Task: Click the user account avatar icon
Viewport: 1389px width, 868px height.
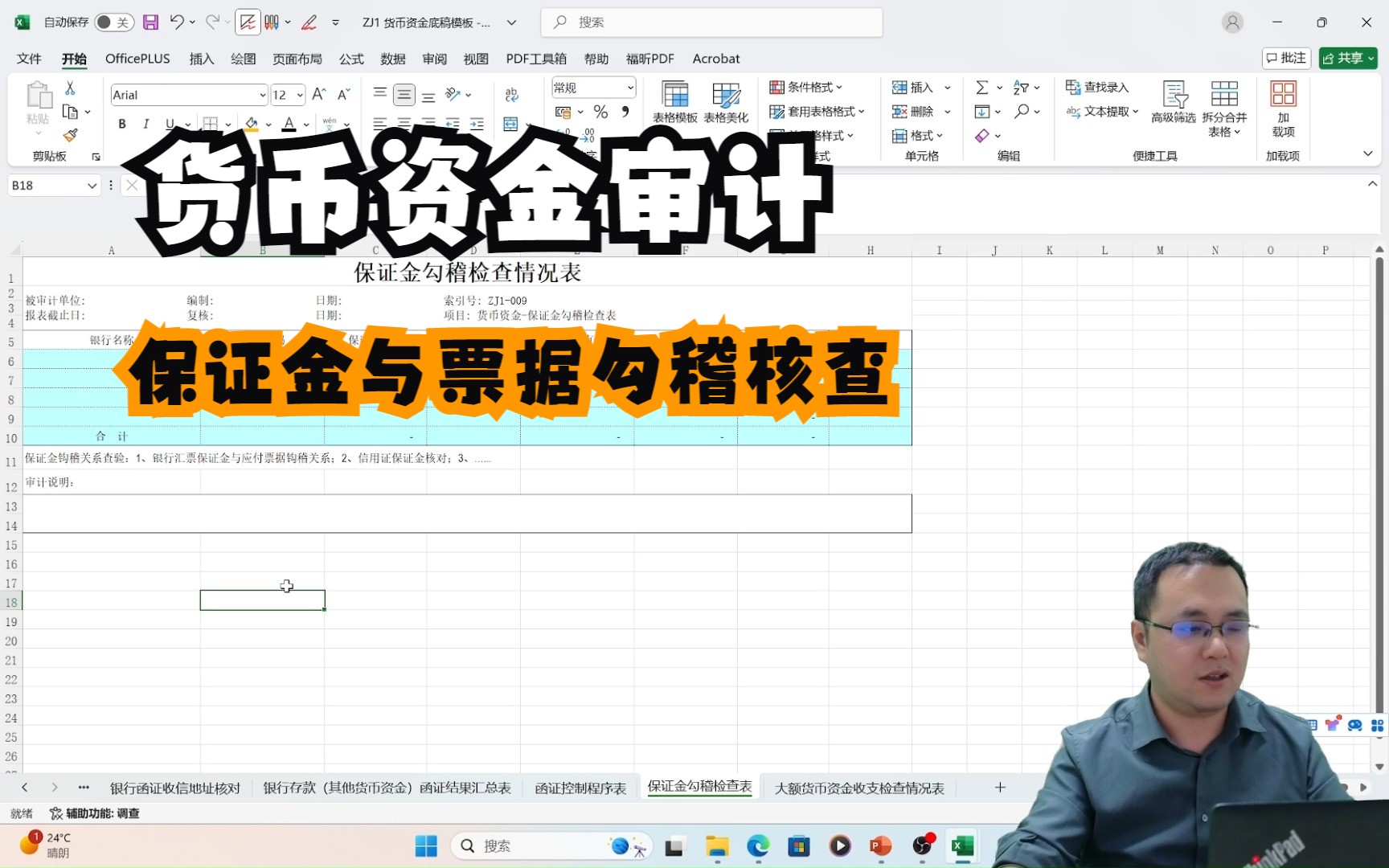Action: click(1232, 23)
